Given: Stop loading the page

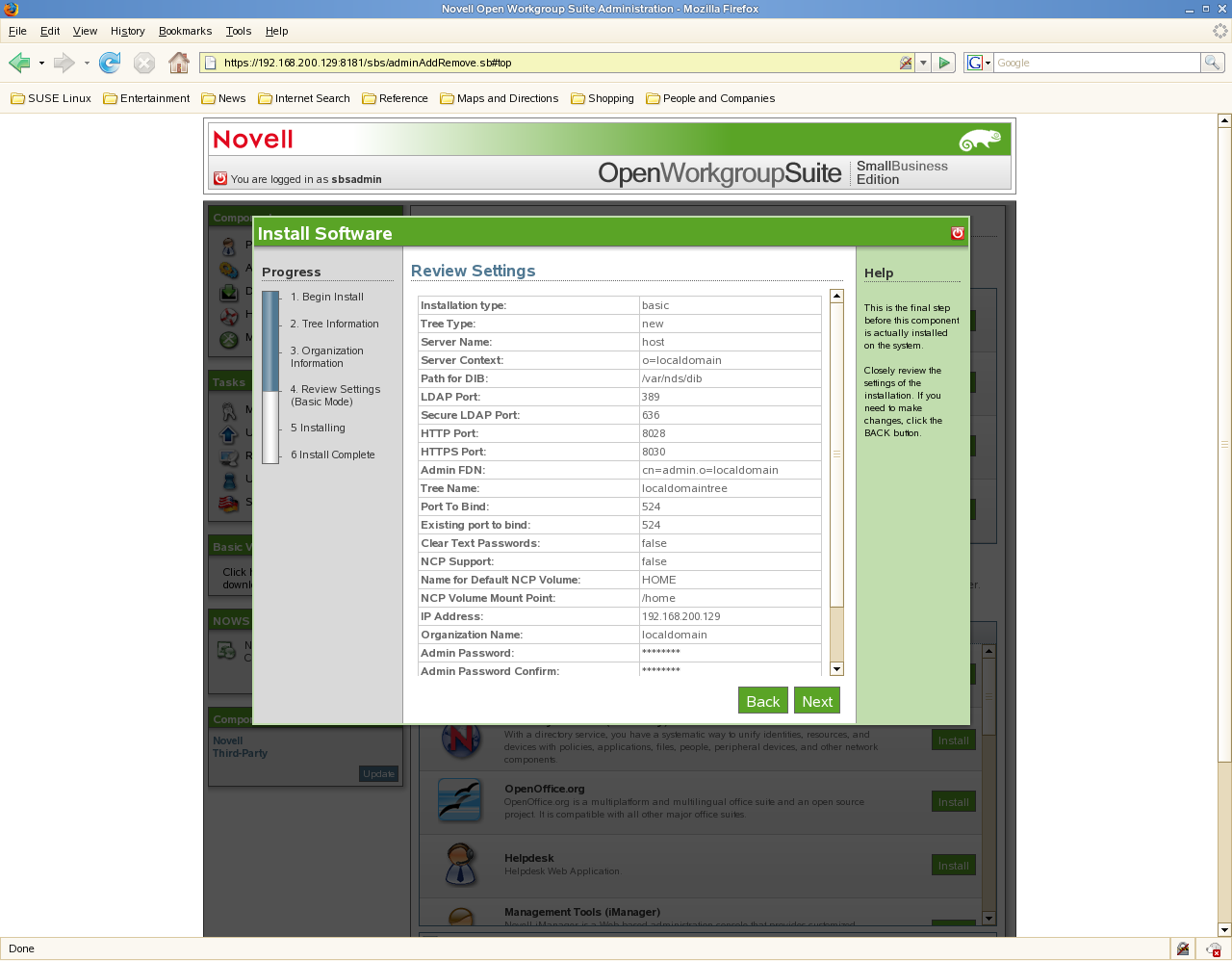Looking at the screenshot, I should coord(144,64).
